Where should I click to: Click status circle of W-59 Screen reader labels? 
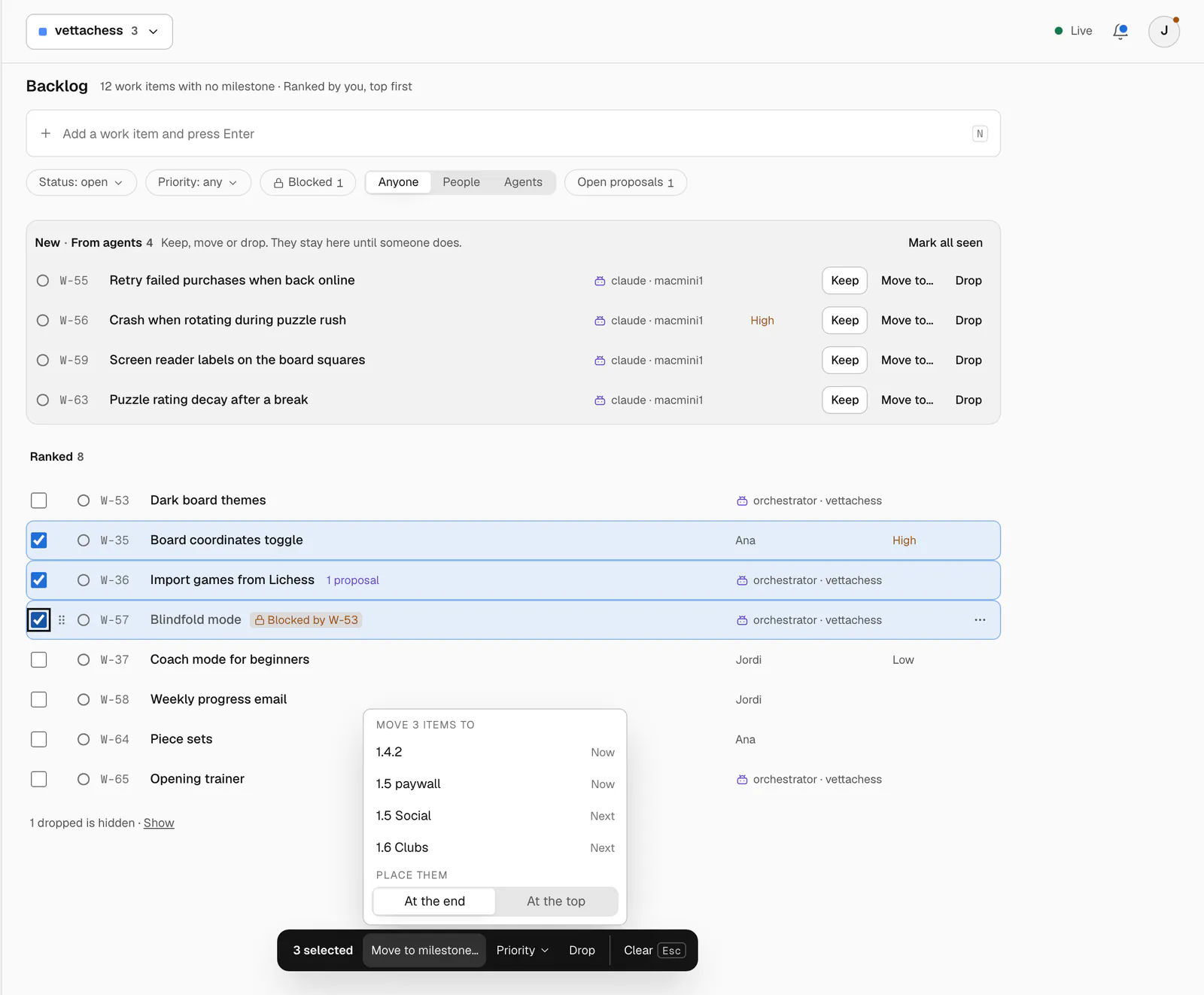43,361
